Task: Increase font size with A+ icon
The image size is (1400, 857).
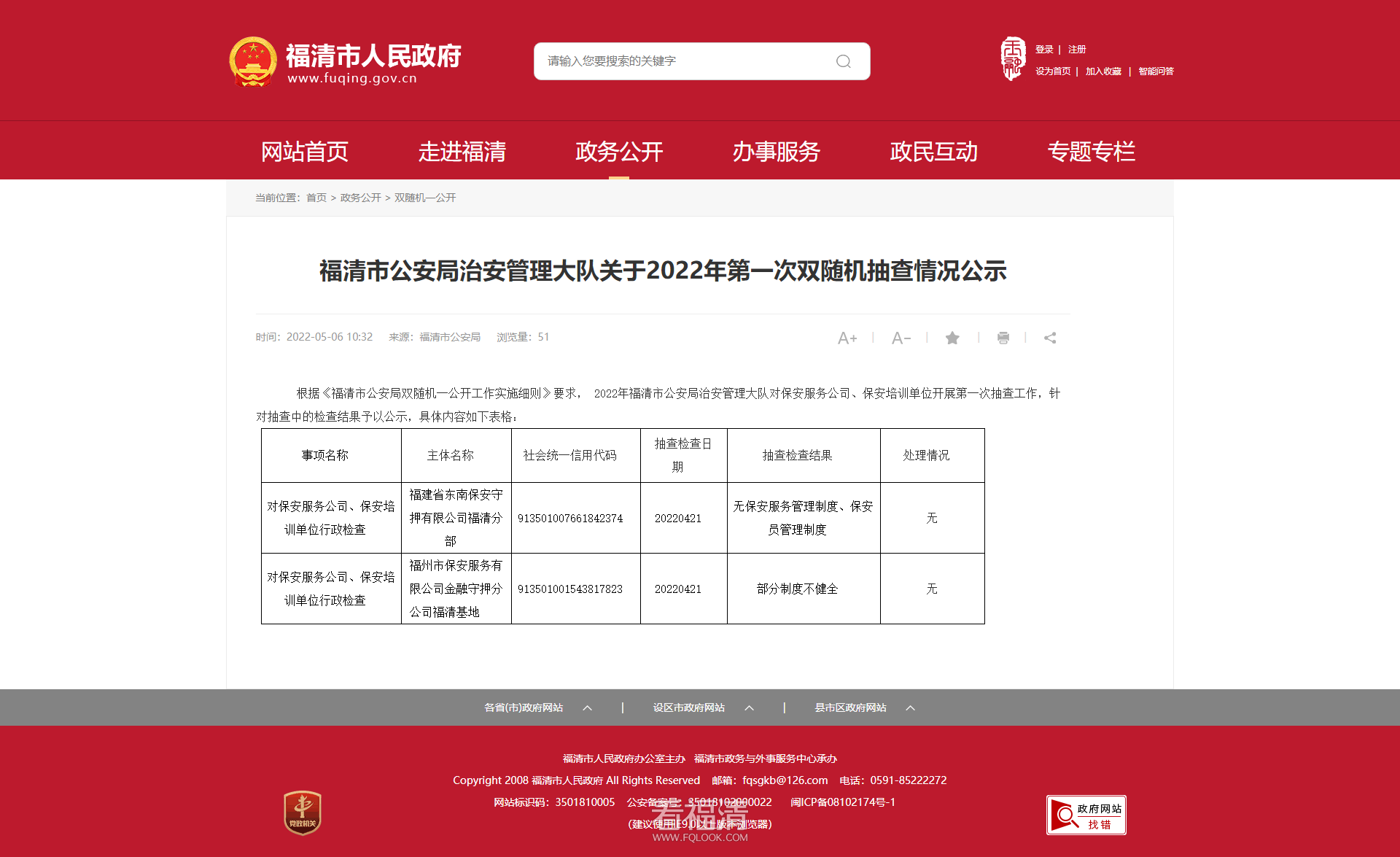Action: coord(847,338)
